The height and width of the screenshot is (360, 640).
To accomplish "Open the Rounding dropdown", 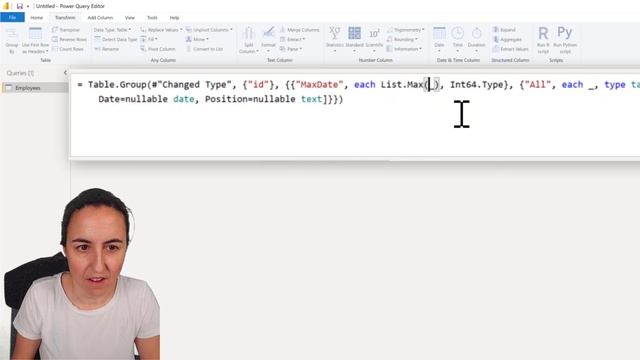I will (x=402, y=39).
